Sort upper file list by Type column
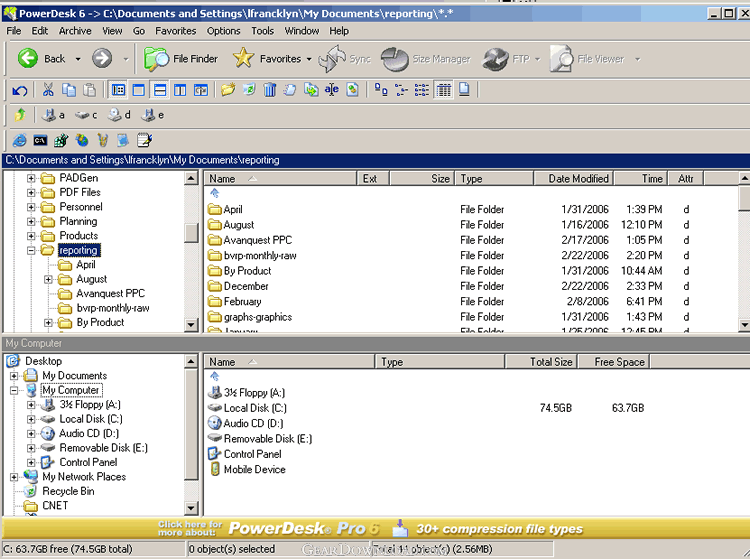The width and height of the screenshot is (750, 559). 494,178
